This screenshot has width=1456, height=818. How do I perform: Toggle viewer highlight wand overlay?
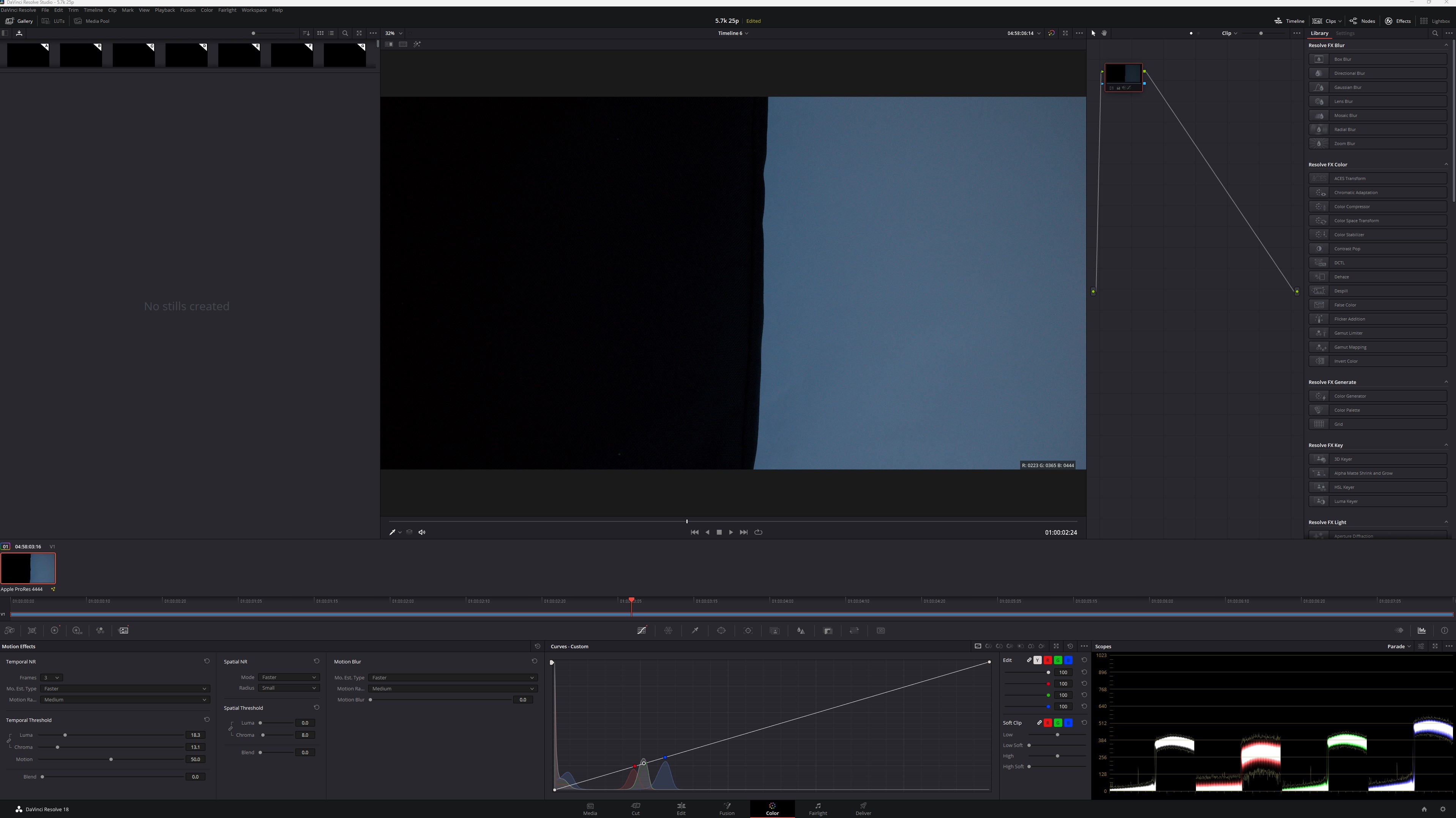coord(416,44)
